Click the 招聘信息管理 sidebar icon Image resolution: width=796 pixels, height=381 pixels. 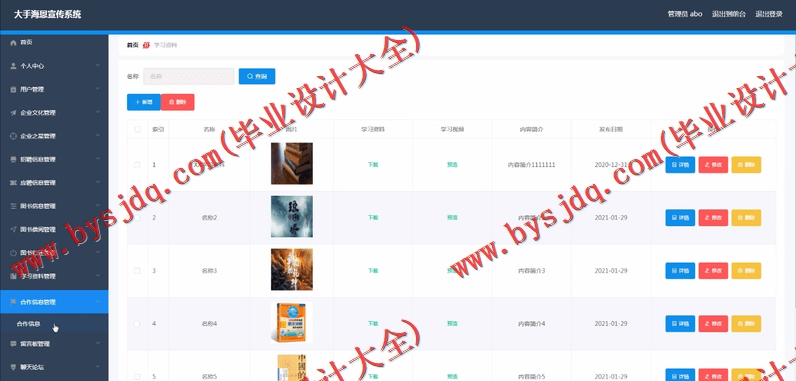point(14,159)
